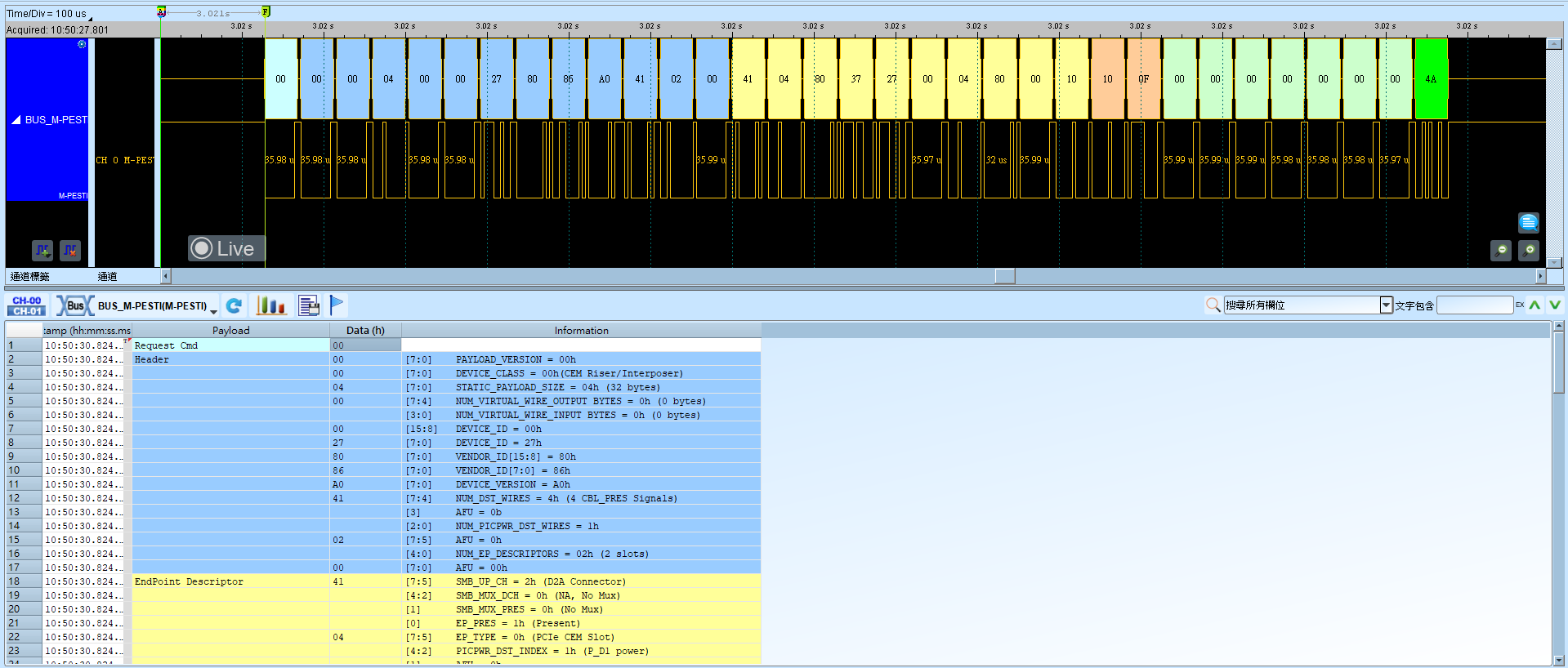The height and width of the screenshot is (668, 1568).
Task: Click the magnifier search icon
Action: click(x=1213, y=305)
